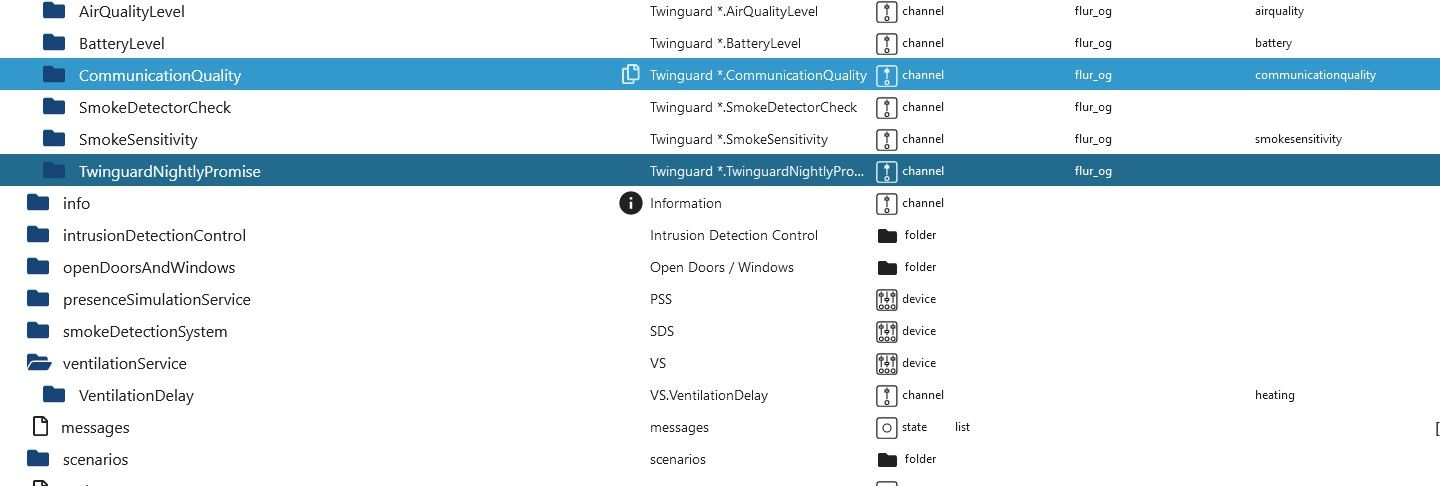The width and height of the screenshot is (1440, 486).
Task: Click state type icon for messages
Action: (x=886, y=427)
